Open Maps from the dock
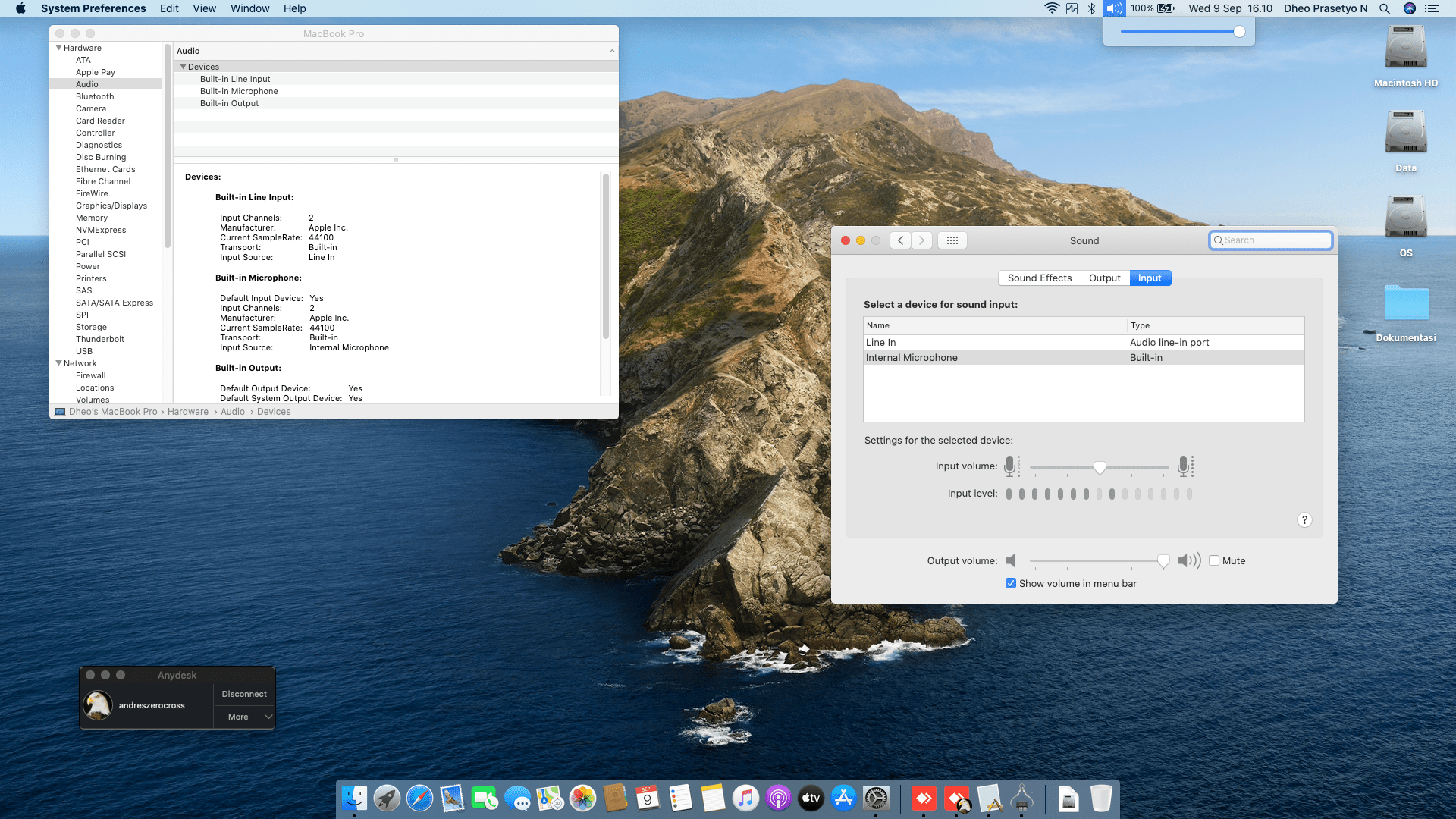This screenshot has width=1456, height=819. [x=550, y=798]
